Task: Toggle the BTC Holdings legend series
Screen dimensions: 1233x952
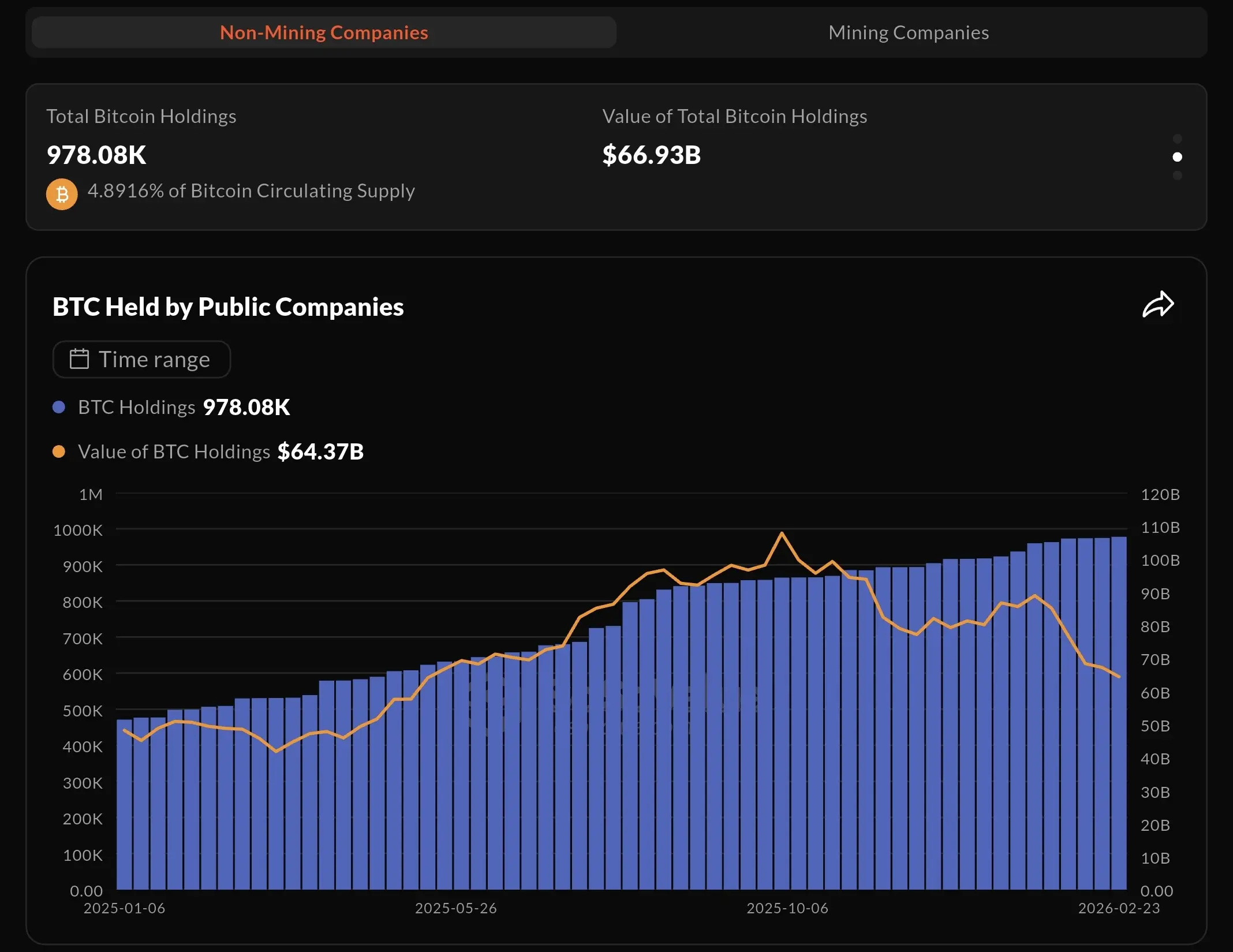Action: pyautogui.click(x=136, y=408)
